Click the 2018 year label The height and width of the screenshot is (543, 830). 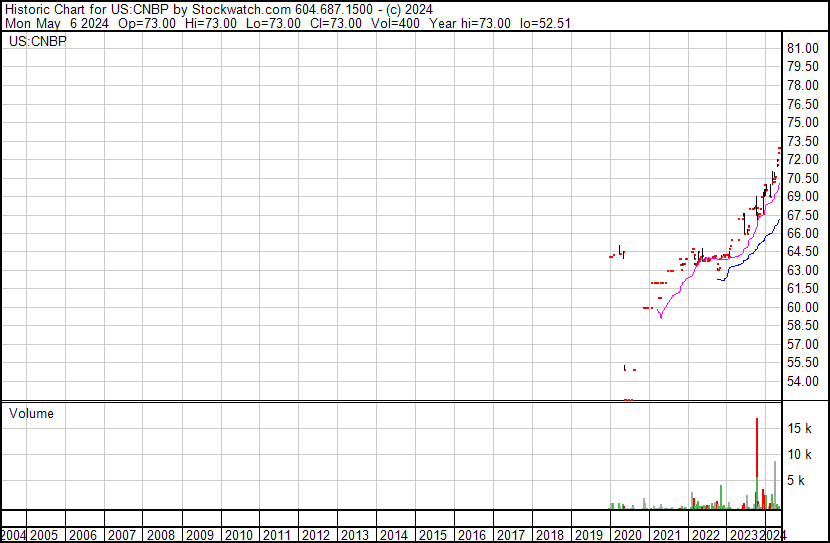pyautogui.click(x=549, y=535)
